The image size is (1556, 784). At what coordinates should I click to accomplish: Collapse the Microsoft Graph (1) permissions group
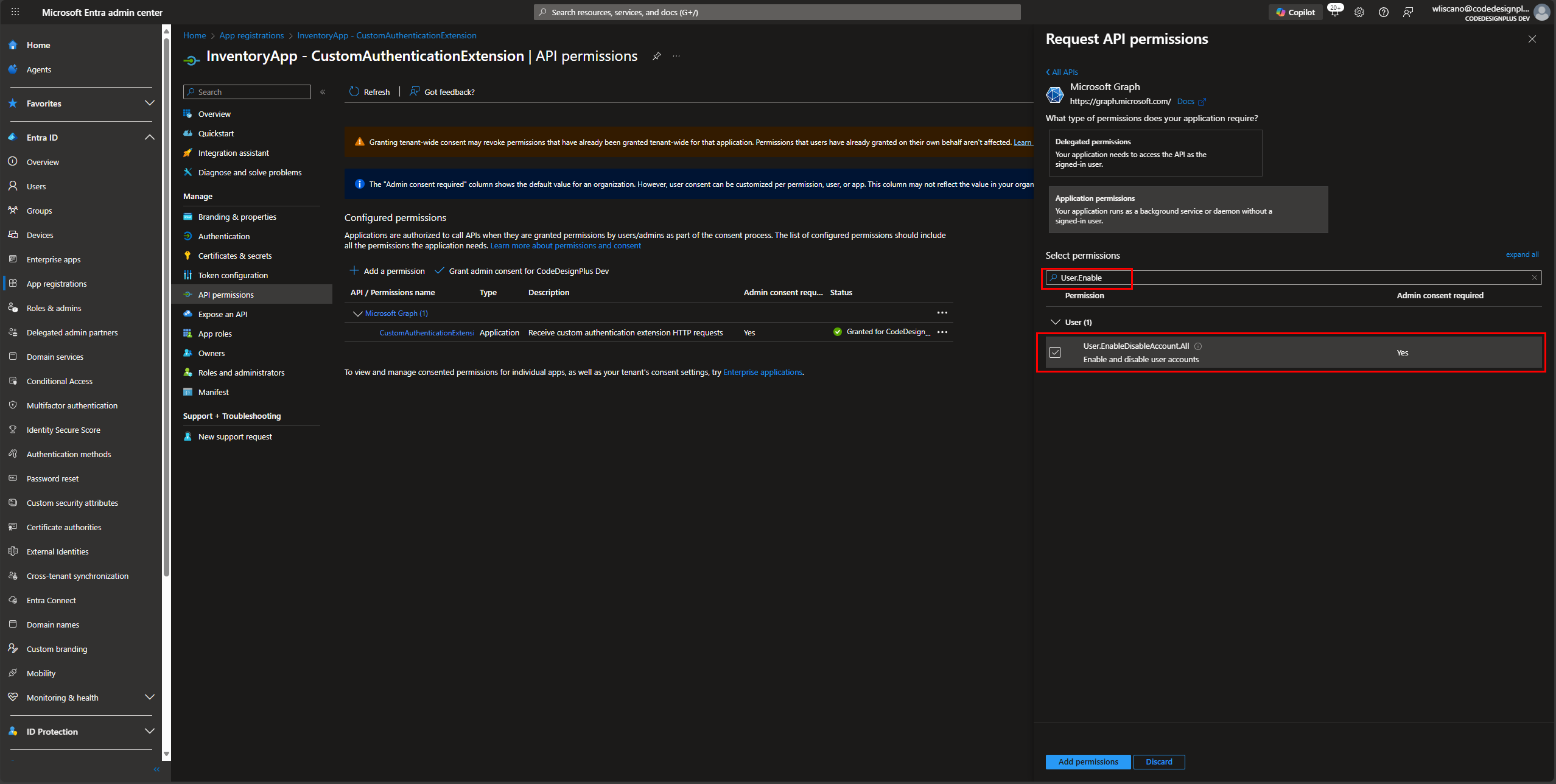357,313
